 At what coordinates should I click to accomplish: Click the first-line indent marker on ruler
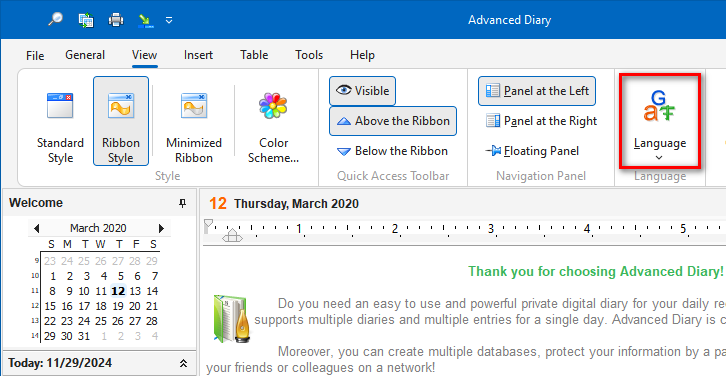pyautogui.click(x=208, y=224)
